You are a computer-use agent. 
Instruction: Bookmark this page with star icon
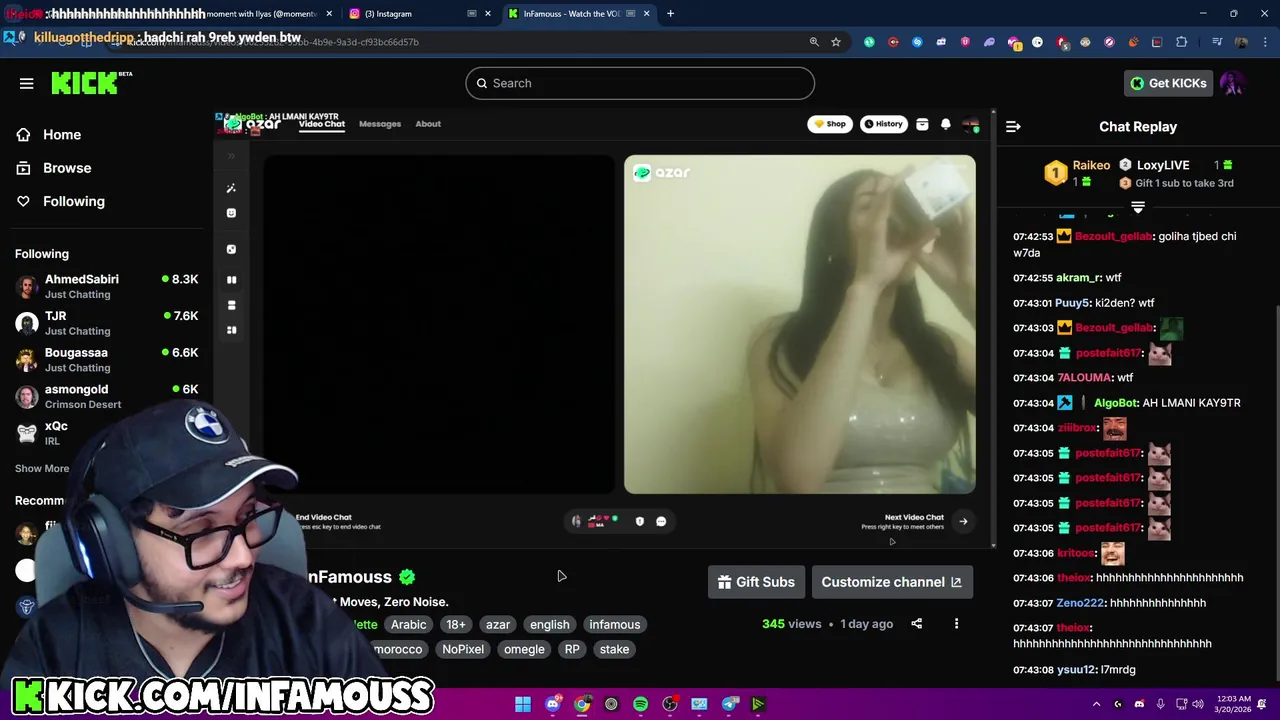pyautogui.click(x=836, y=42)
